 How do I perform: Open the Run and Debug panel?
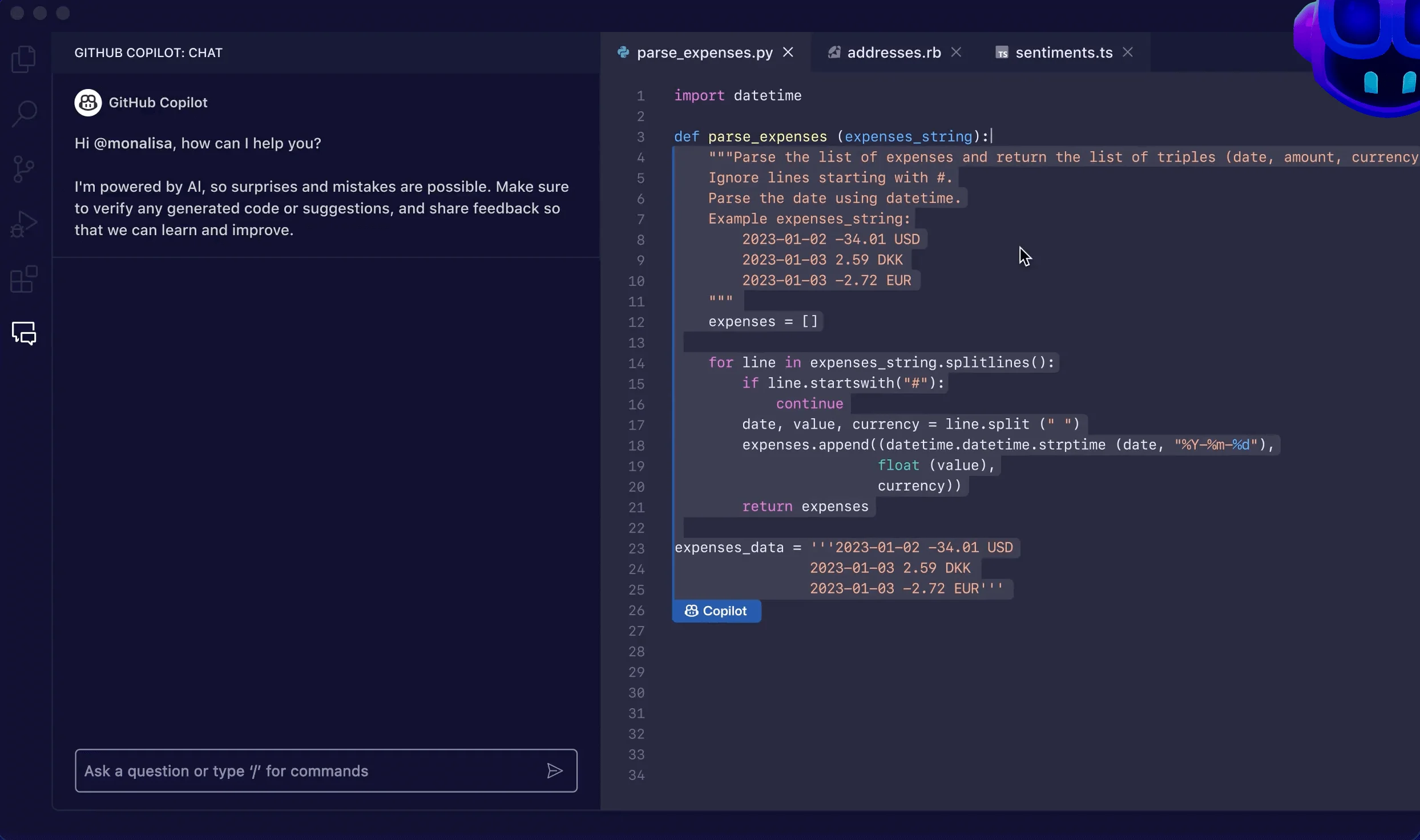coord(23,223)
